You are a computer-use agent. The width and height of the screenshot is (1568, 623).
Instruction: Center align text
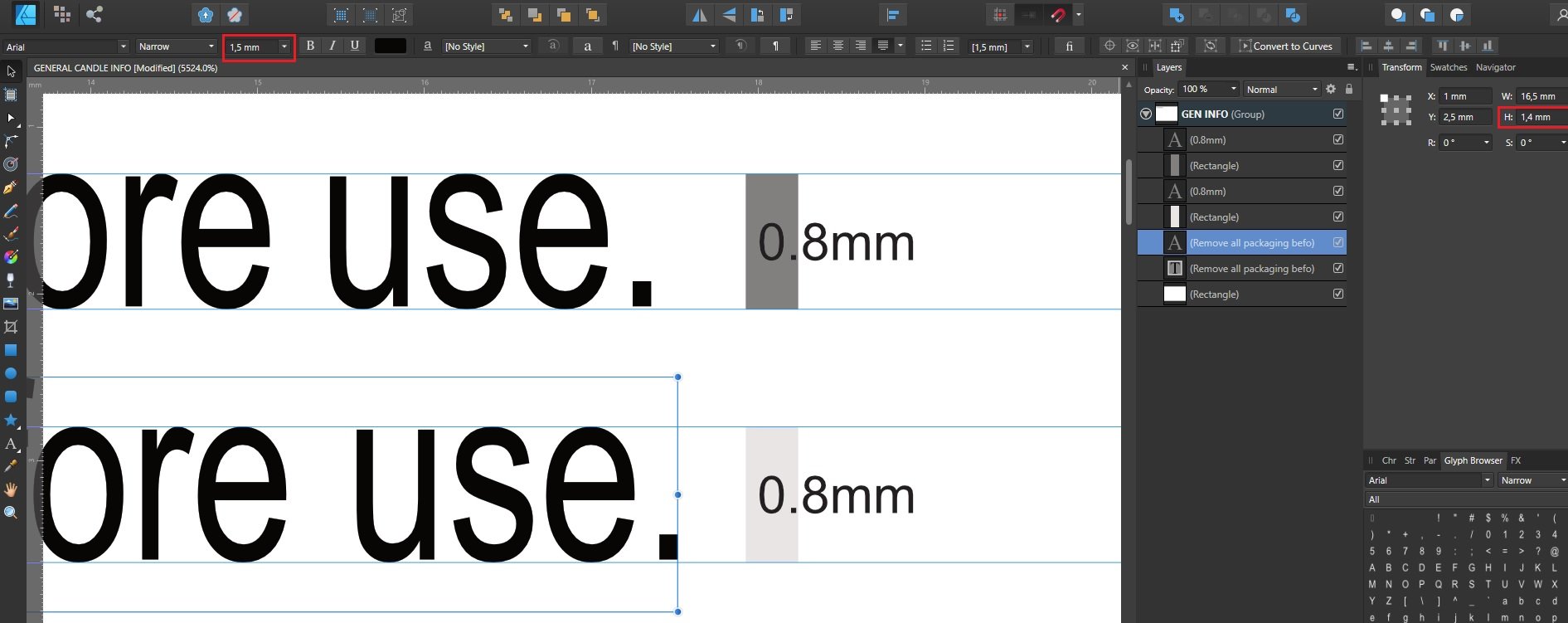click(838, 46)
